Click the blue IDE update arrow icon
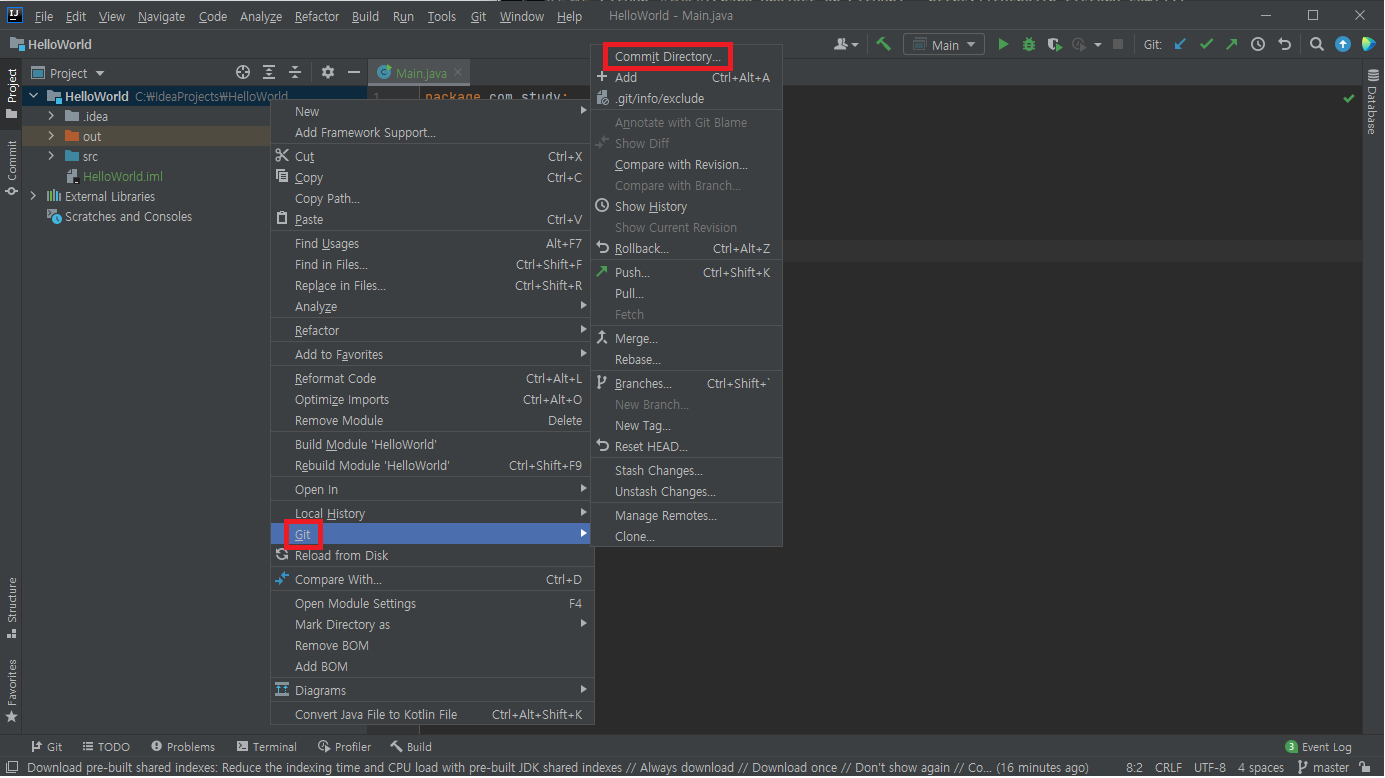This screenshot has width=1385, height=778. (x=1343, y=44)
